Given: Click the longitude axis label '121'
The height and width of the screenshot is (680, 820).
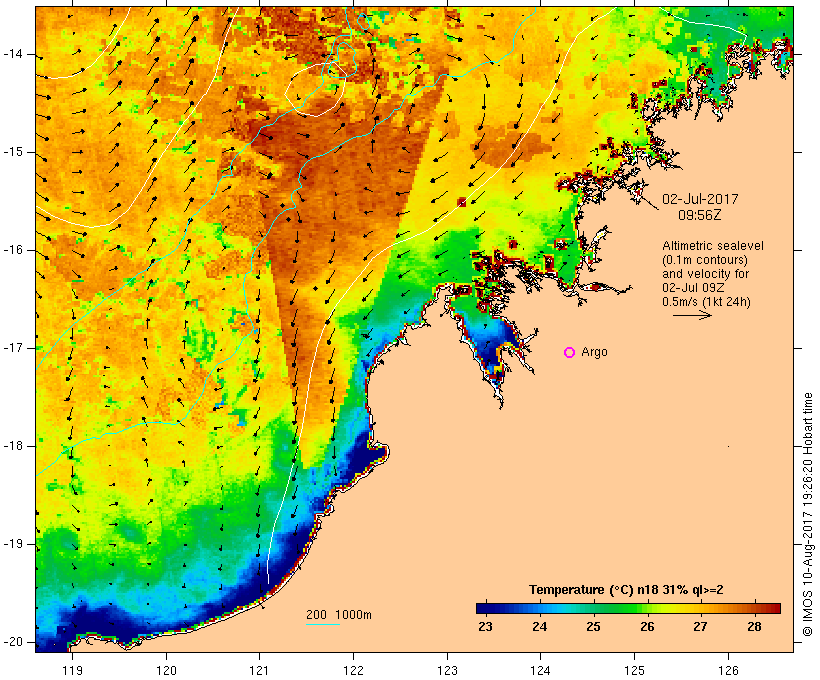Looking at the screenshot, I should 259,670.
